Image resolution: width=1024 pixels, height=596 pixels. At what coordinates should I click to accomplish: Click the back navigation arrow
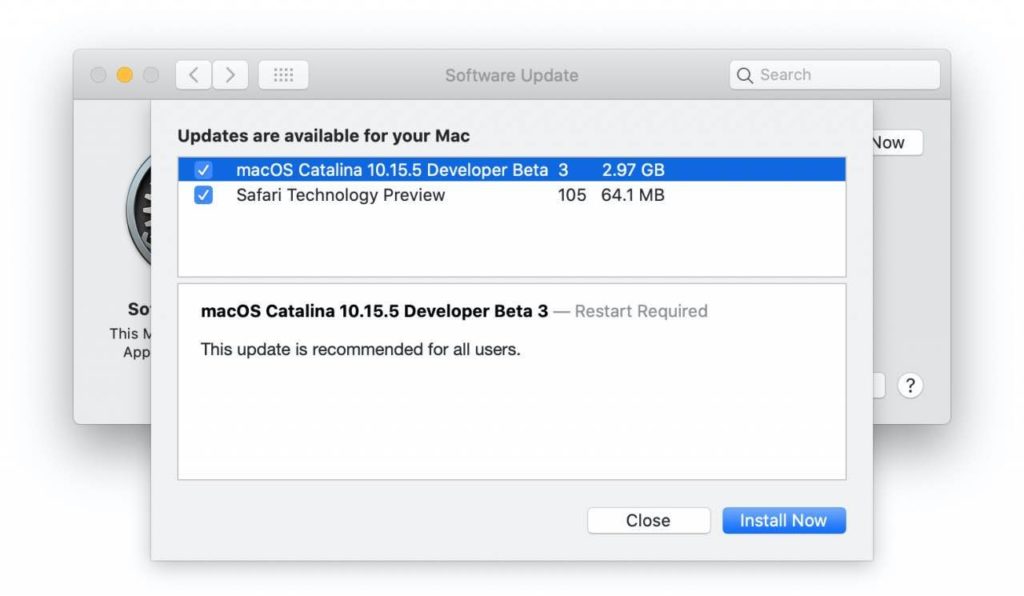click(x=194, y=75)
